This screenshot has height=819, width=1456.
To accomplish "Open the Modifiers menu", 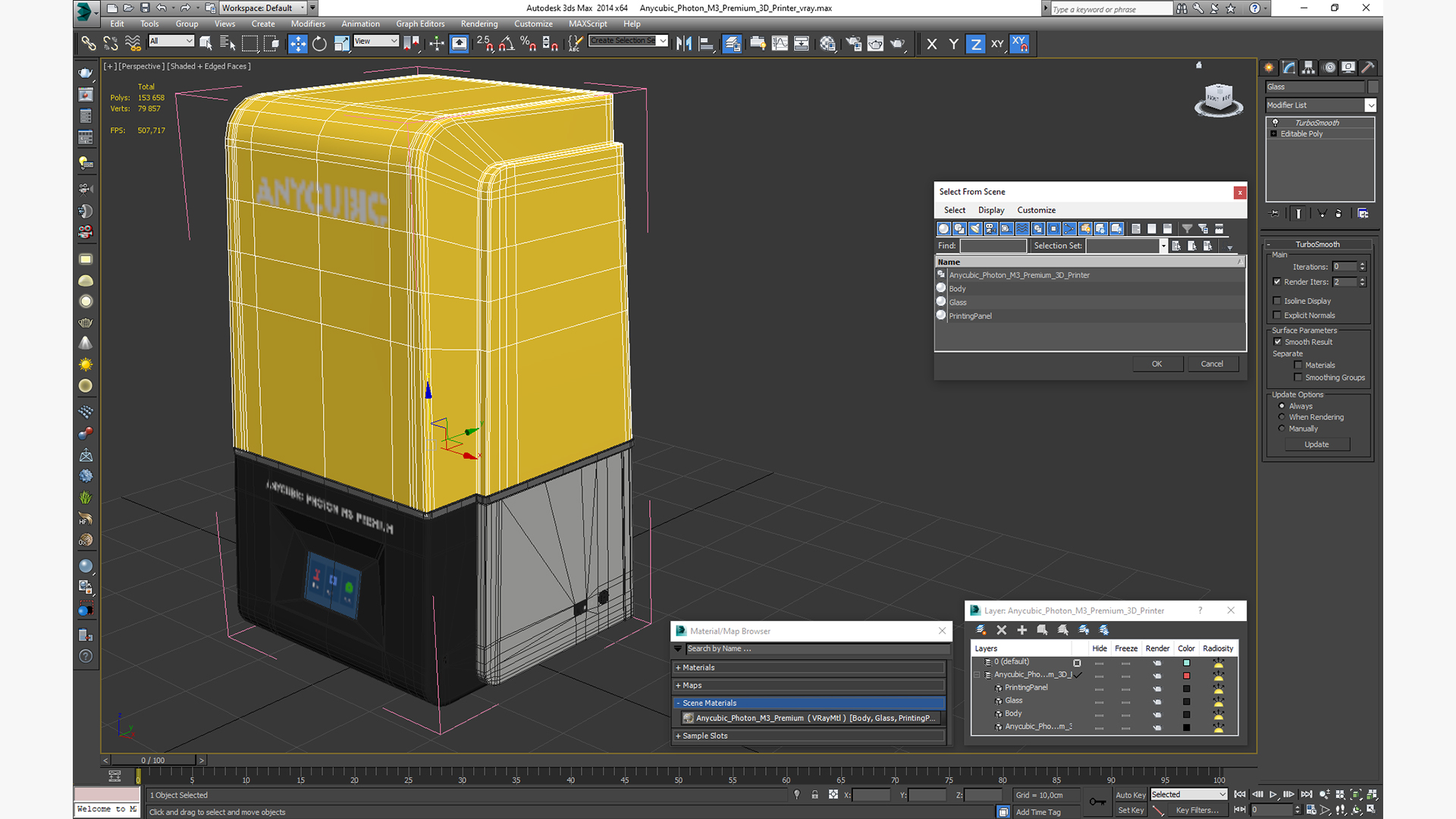I will [x=308, y=24].
